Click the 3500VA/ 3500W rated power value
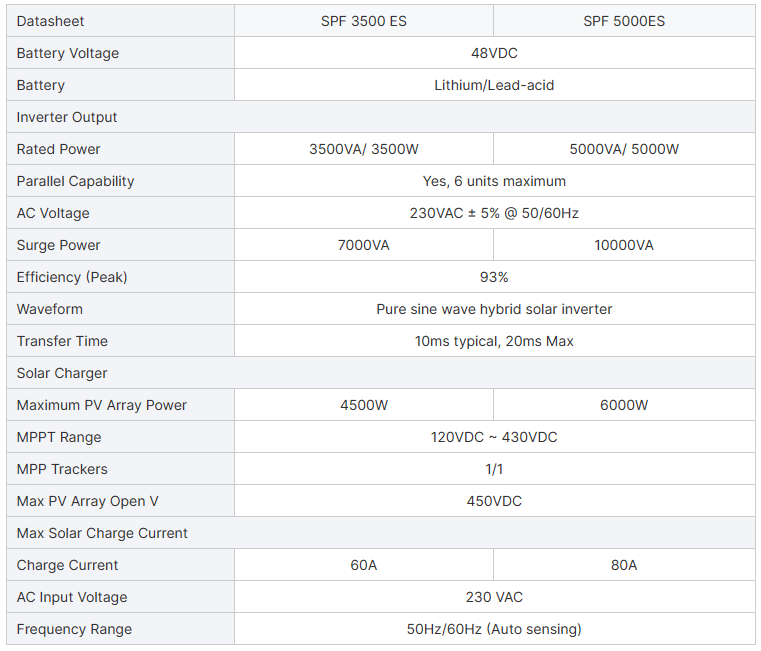The width and height of the screenshot is (761, 651). point(364,149)
